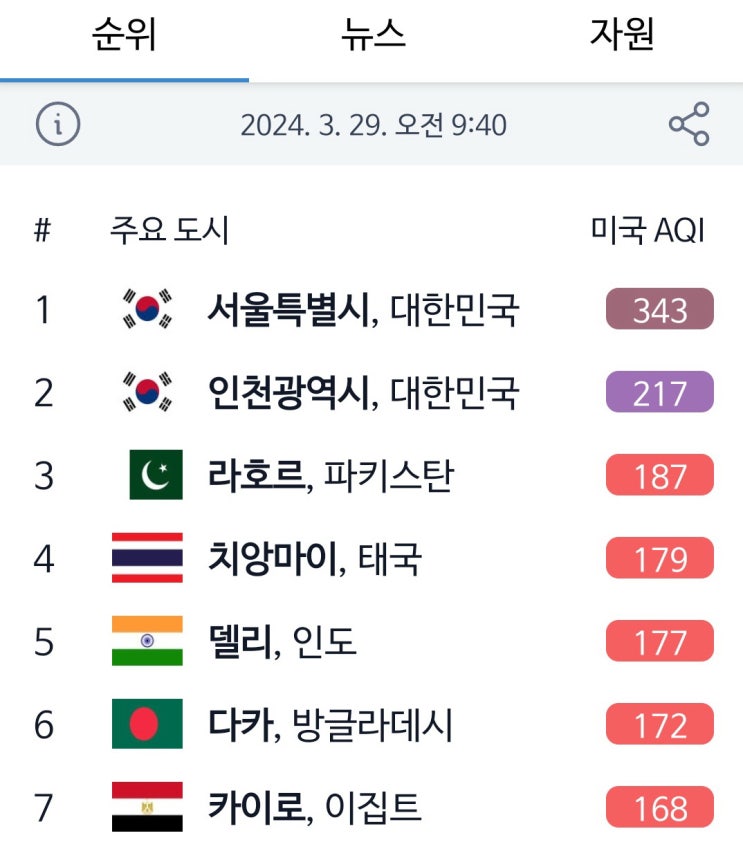Click the 343 AQI badge
The image size is (743, 849).
coord(660,309)
